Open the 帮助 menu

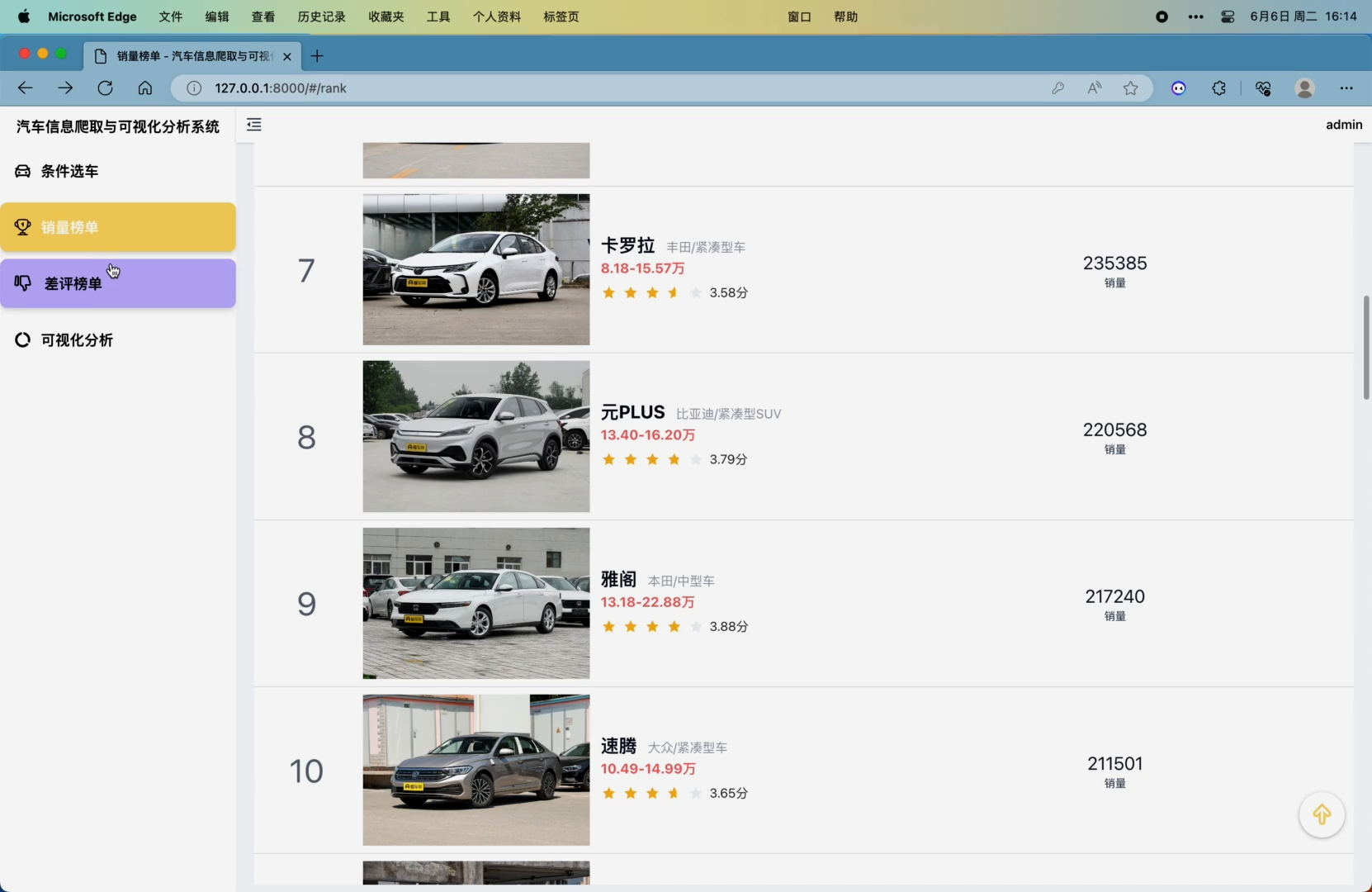tap(845, 17)
